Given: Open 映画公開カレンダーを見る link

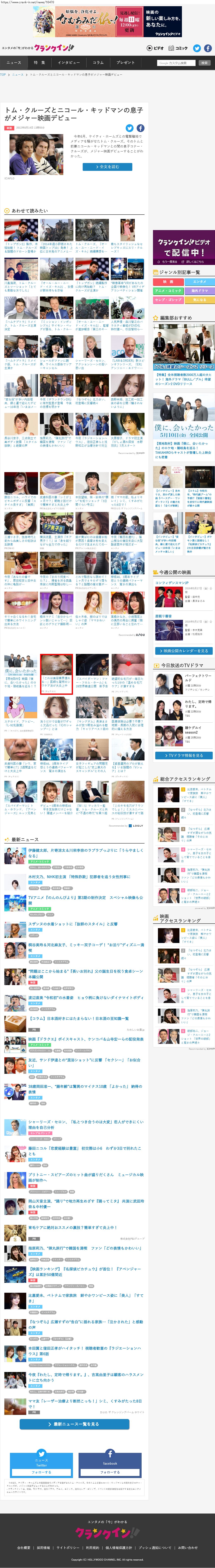Looking at the screenshot, I should 183,651.
